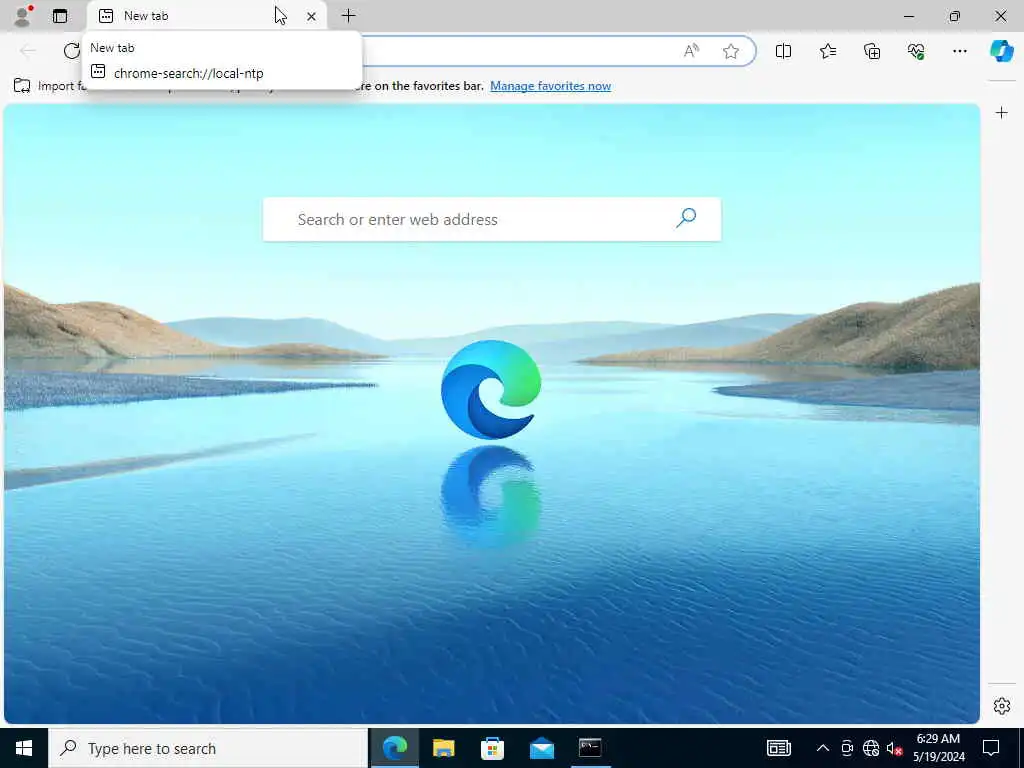This screenshot has width=1024, height=768.
Task: Click the Import favorites icon
Action: pyautogui.click(x=22, y=86)
